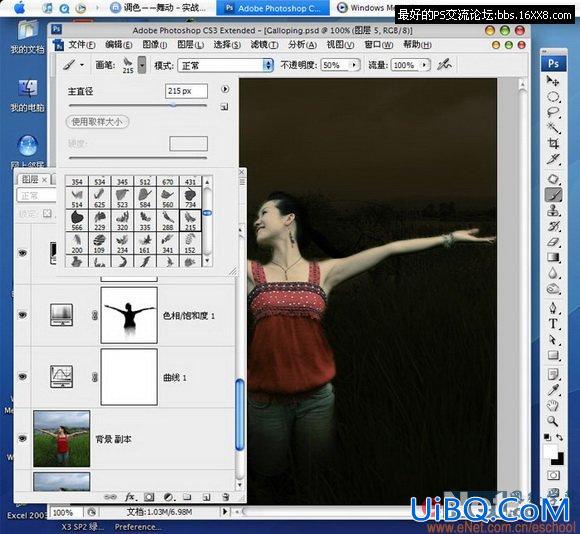Open the 图像 menu
Image resolution: width=580 pixels, height=534 pixels.
coord(155,45)
